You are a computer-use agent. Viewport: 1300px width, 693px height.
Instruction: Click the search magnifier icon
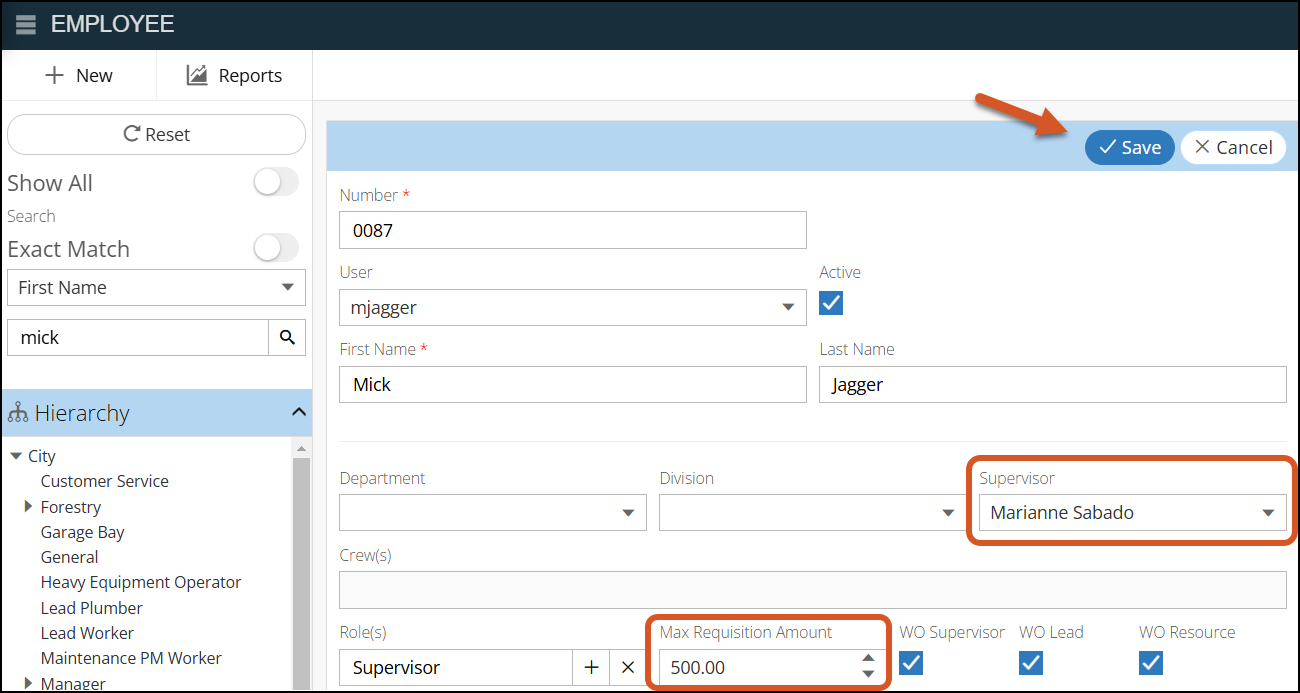click(x=287, y=338)
